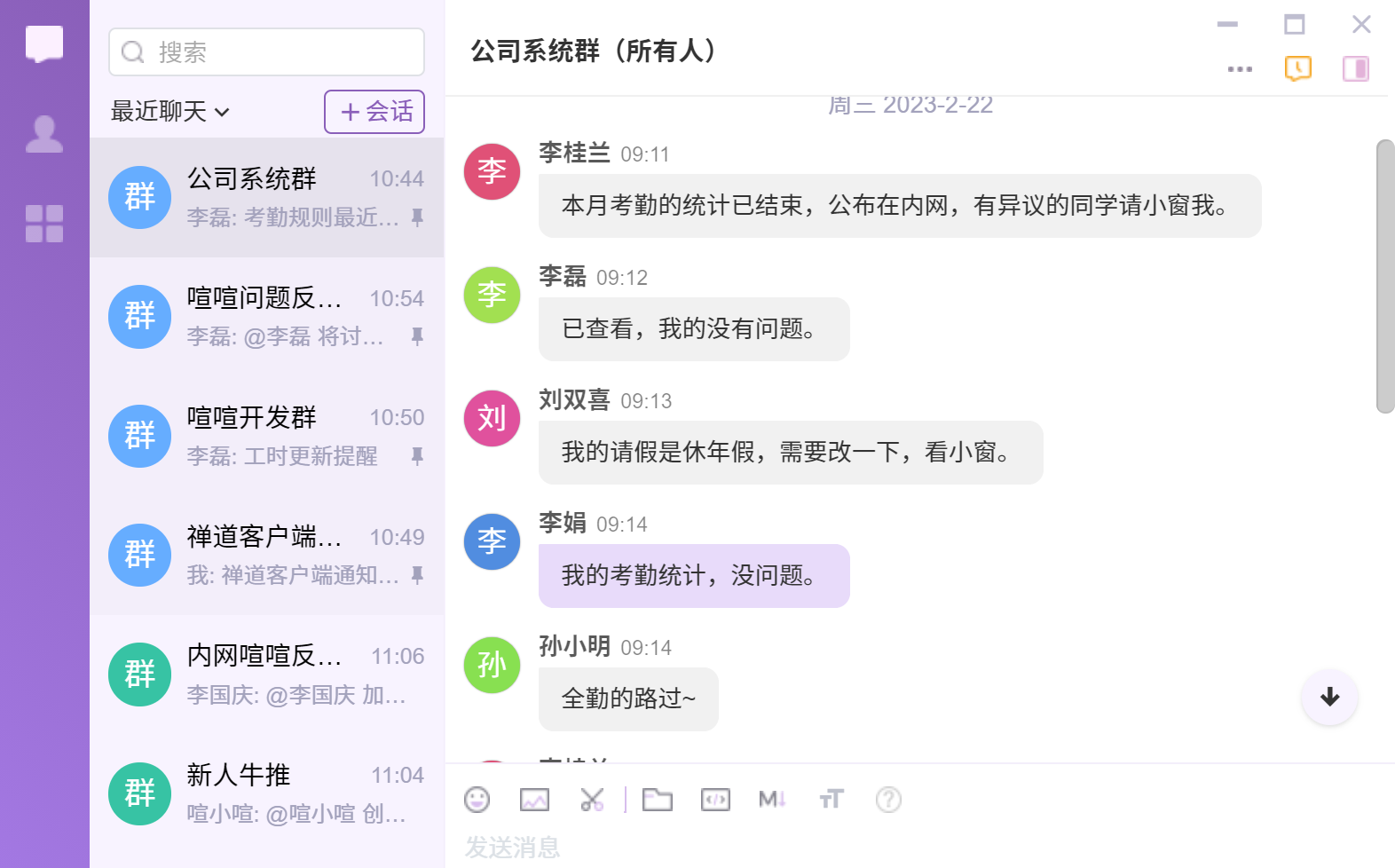Open the apps grid tab

44,224
